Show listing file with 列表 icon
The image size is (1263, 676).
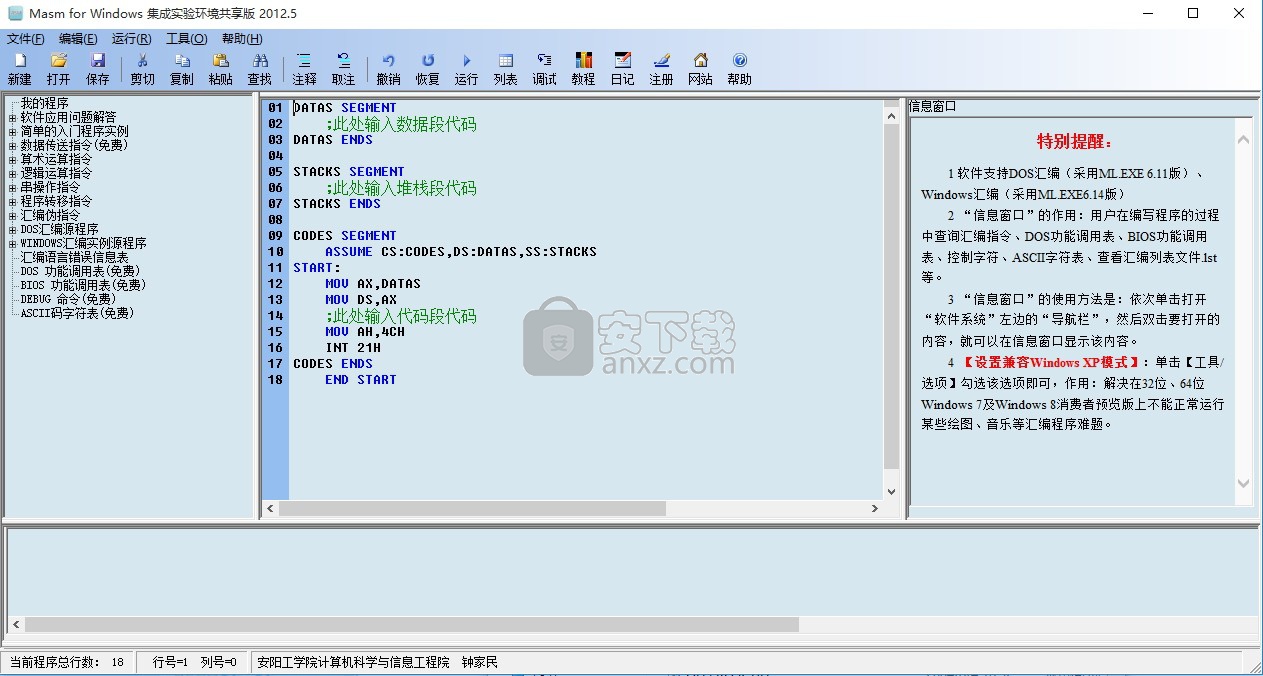(x=505, y=69)
